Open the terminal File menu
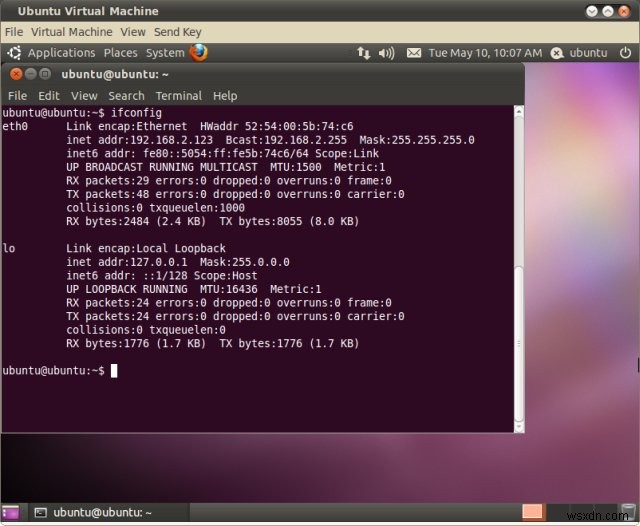Image resolution: width=640 pixels, height=526 pixels. pyautogui.click(x=18, y=96)
